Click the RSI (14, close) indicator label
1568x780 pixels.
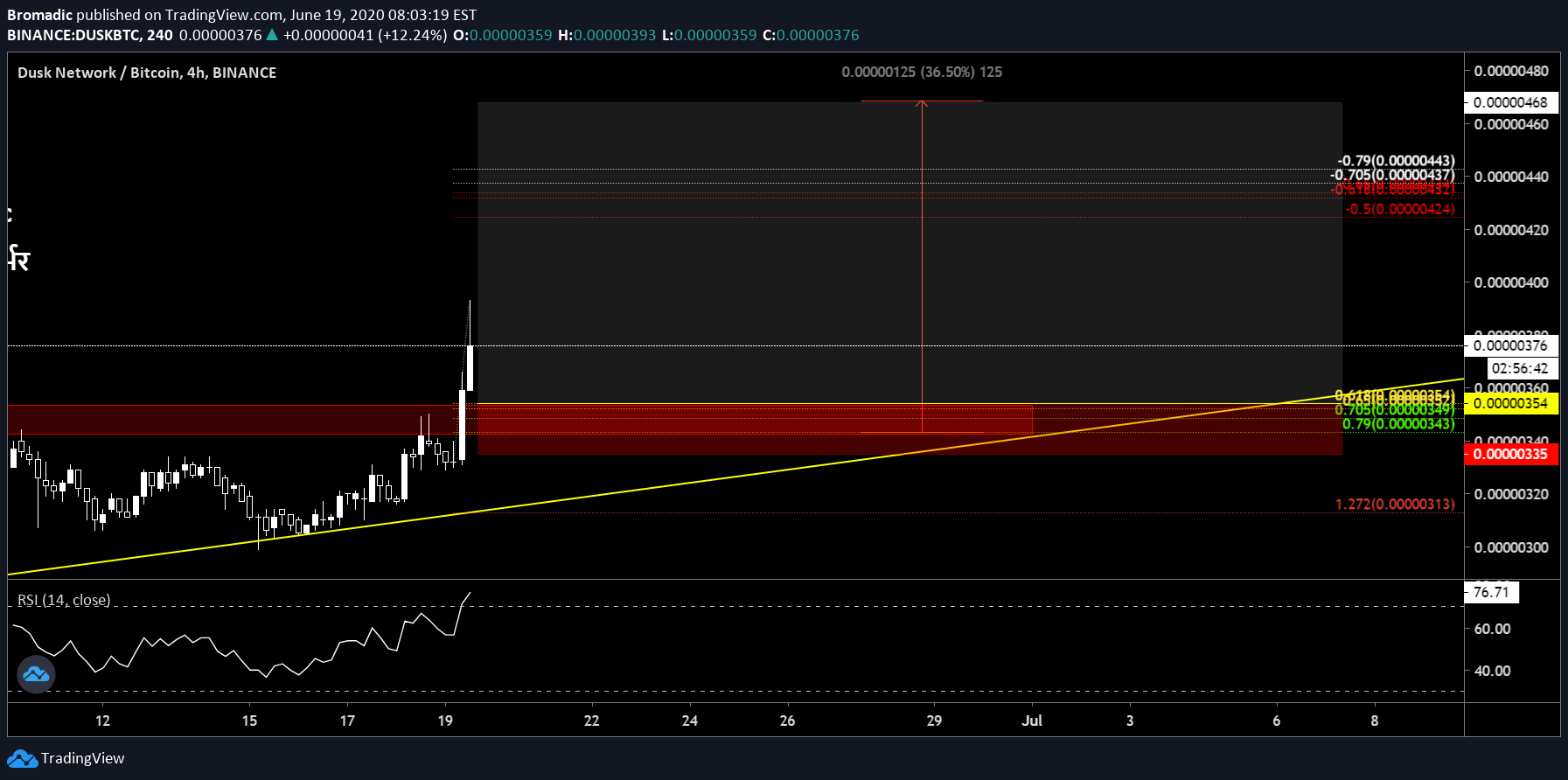pos(64,600)
